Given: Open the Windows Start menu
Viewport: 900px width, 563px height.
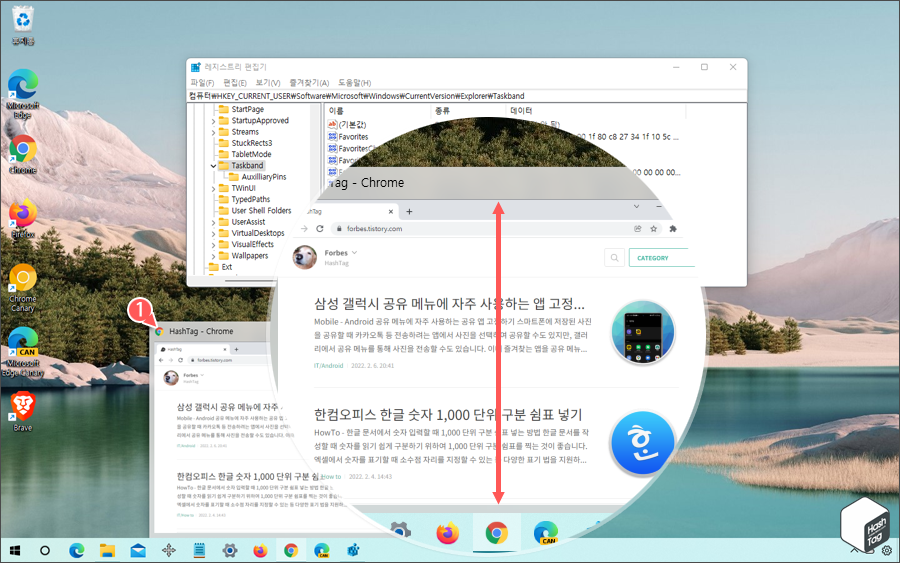Looking at the screenshot, I should [x=15, y=551].
